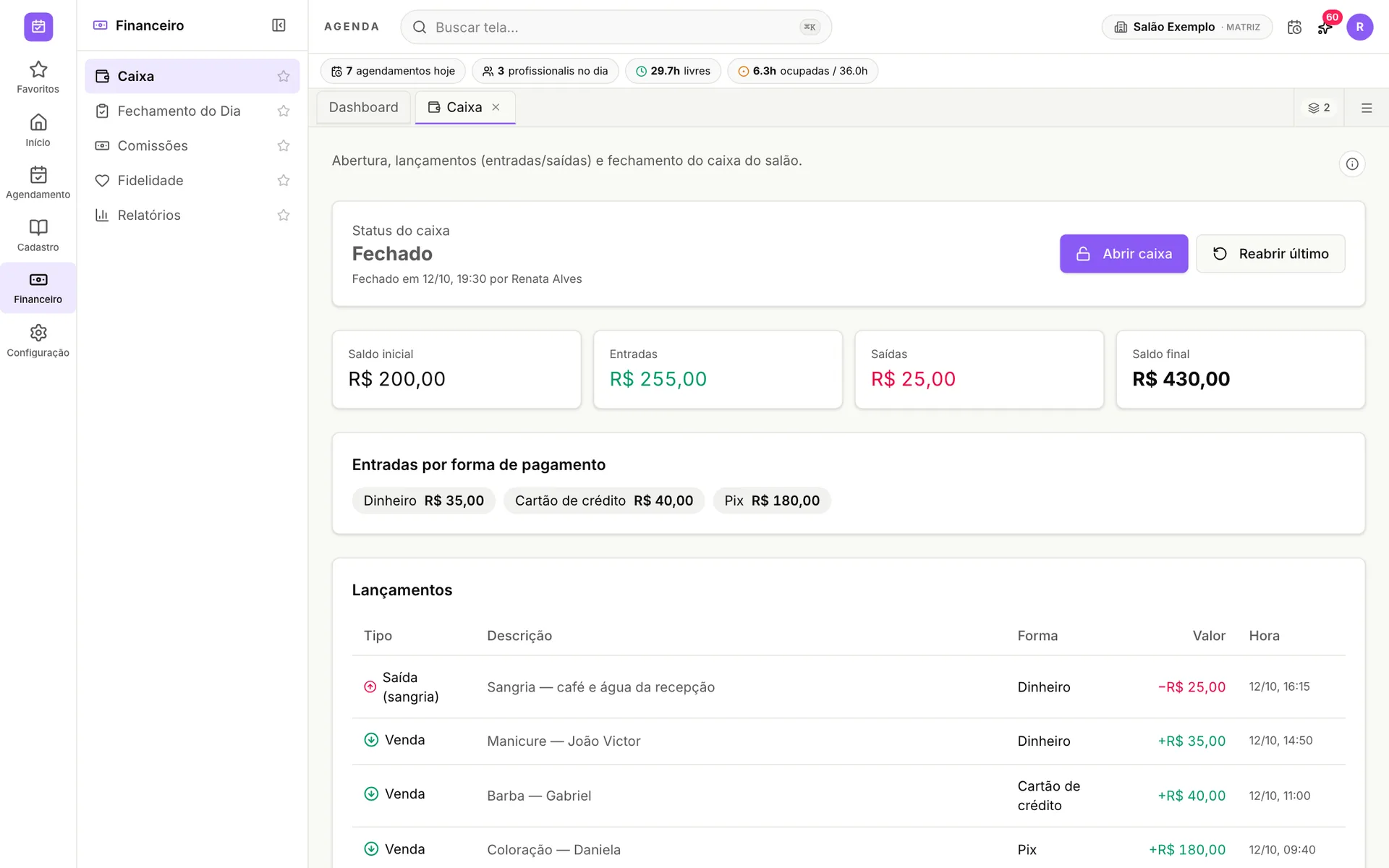Click the 29.7h livres chip
The width and height of the screenshot is (1389, 868).
tap(673, 71)
